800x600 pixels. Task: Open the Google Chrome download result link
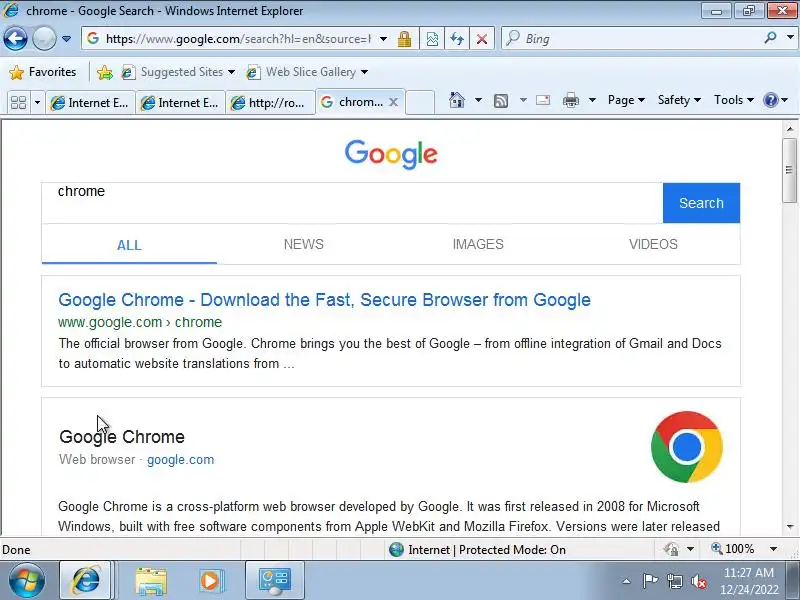point(324,299)
